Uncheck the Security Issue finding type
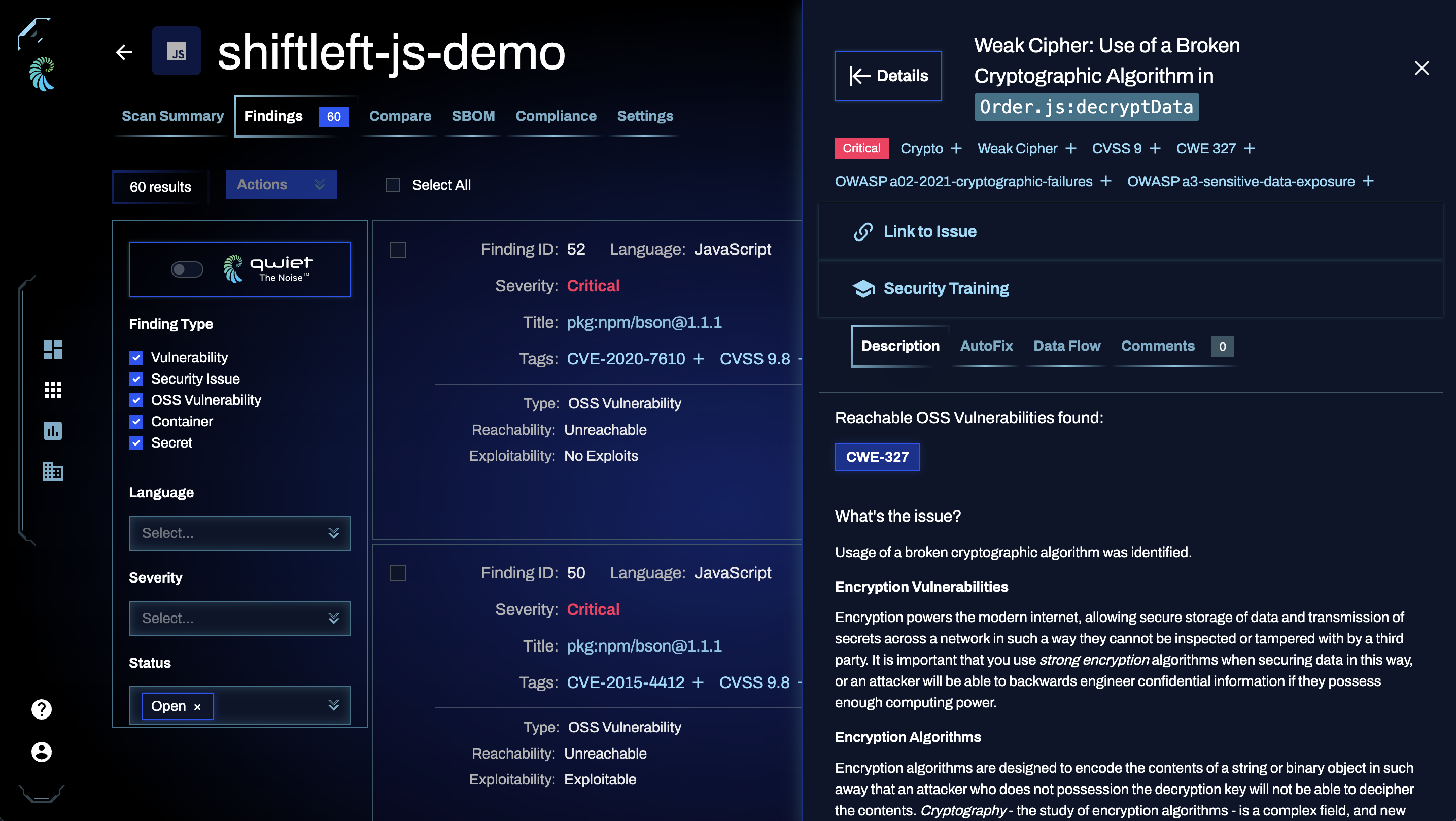1456x821 pixels. (x=136, y=379)
